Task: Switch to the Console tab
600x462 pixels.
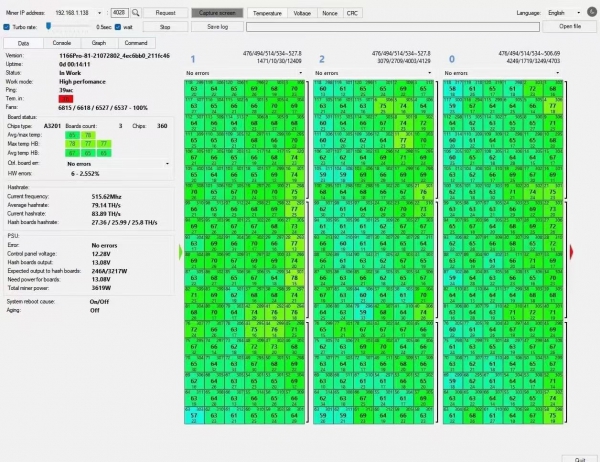Action: click(61, 44)
